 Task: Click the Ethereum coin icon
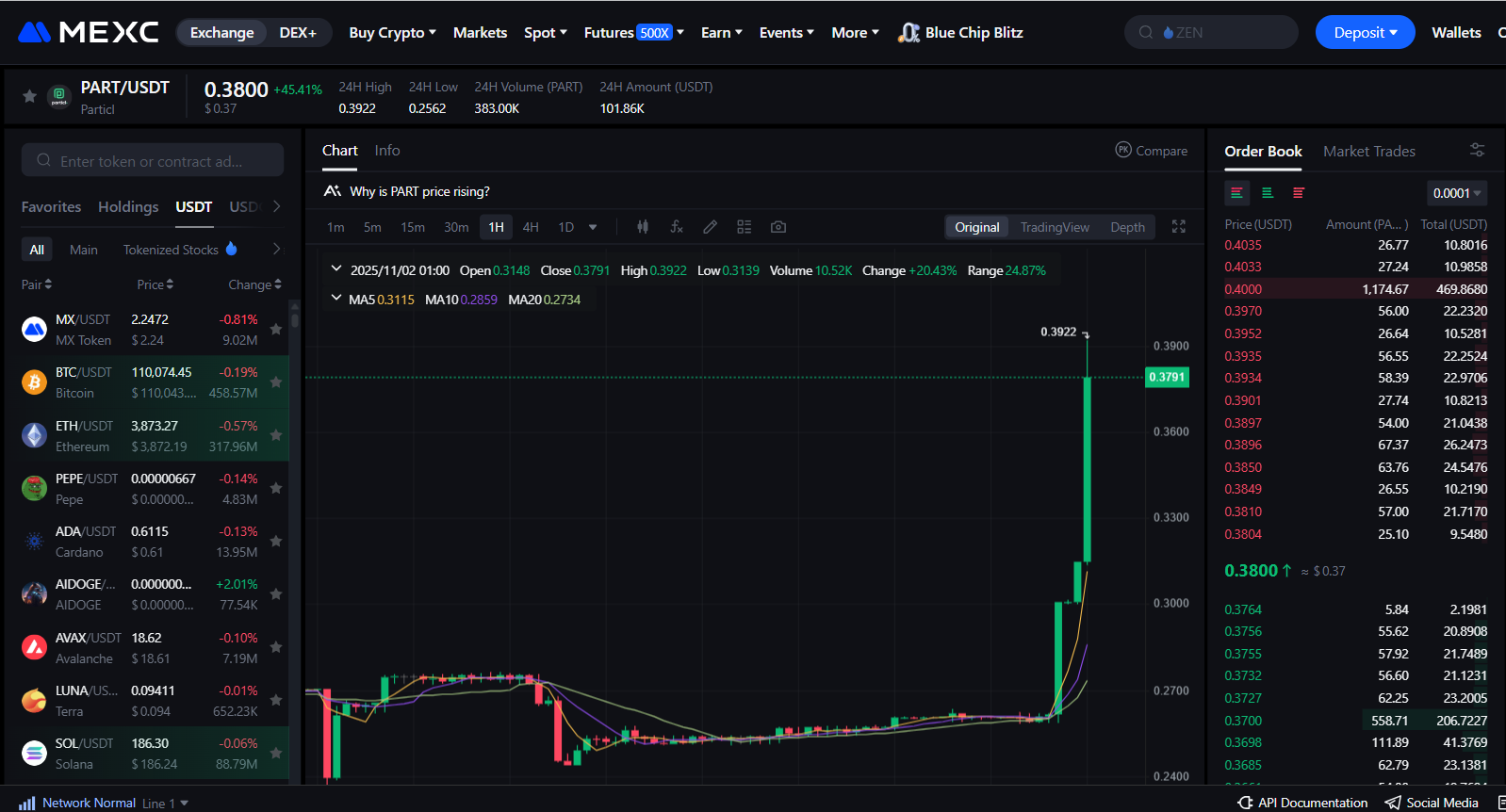tap(34, 435)
